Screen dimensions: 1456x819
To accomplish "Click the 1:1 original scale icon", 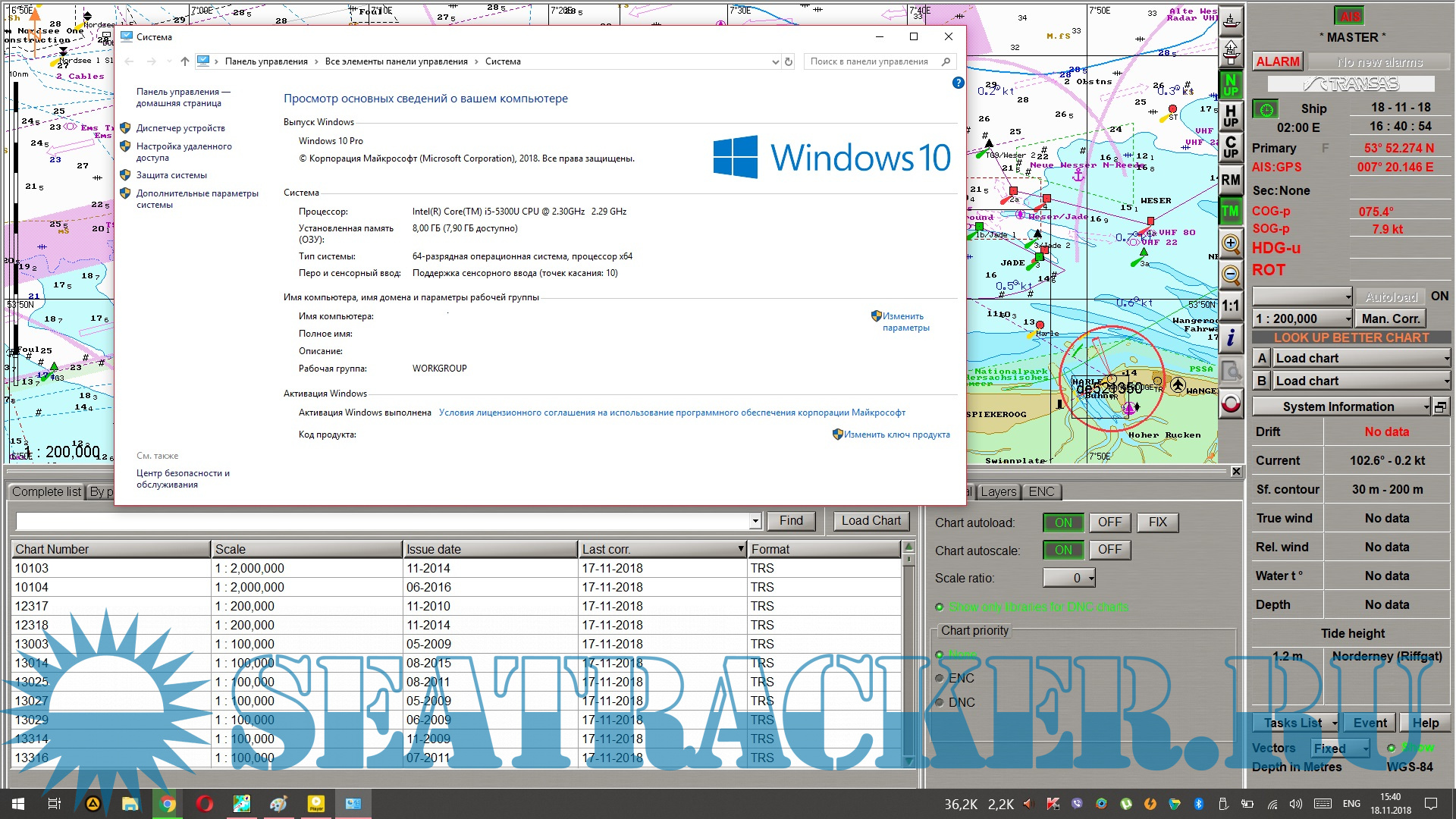I will (1231, 306).
